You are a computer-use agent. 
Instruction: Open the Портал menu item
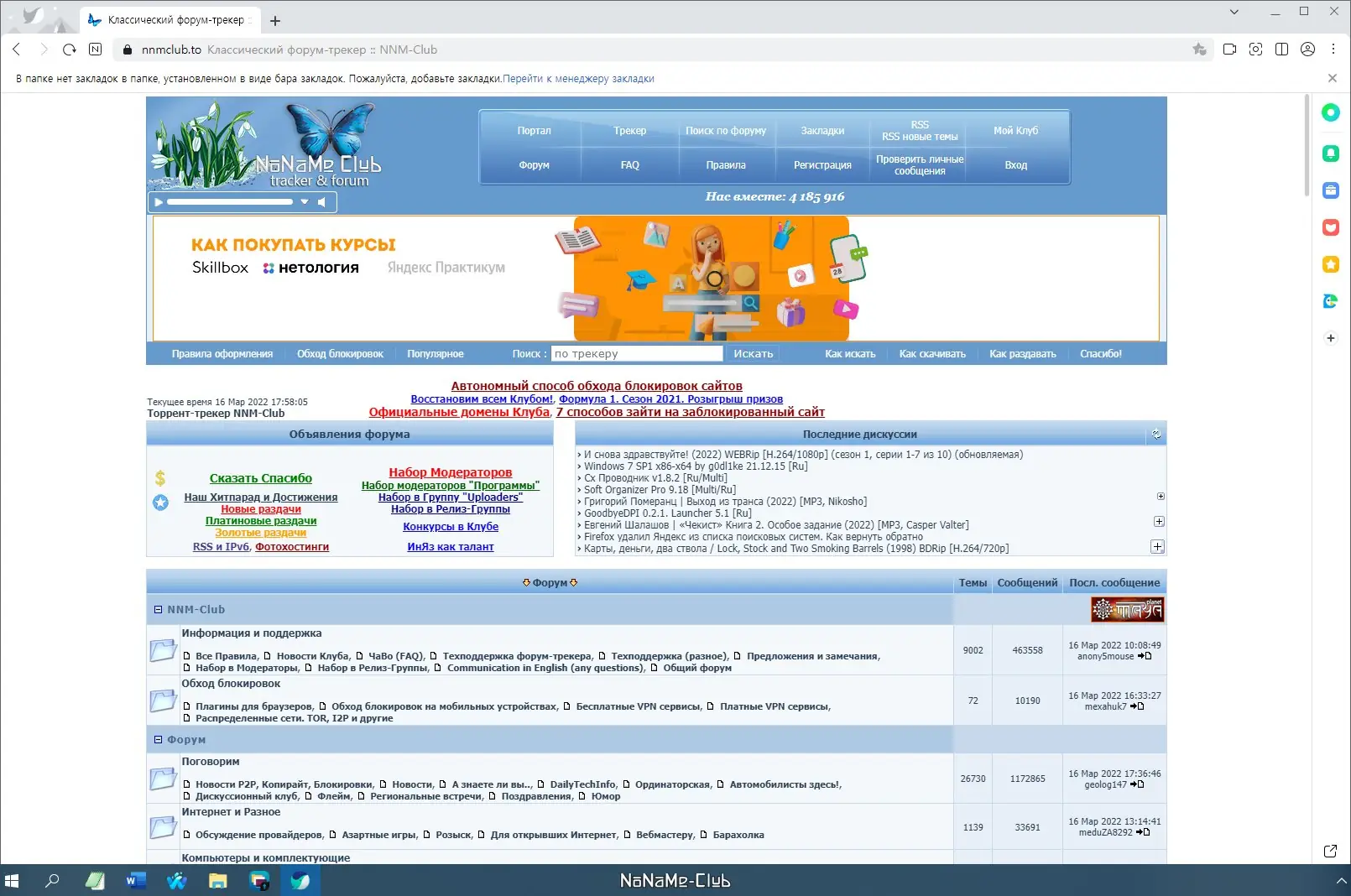click(x=534, y=131)
